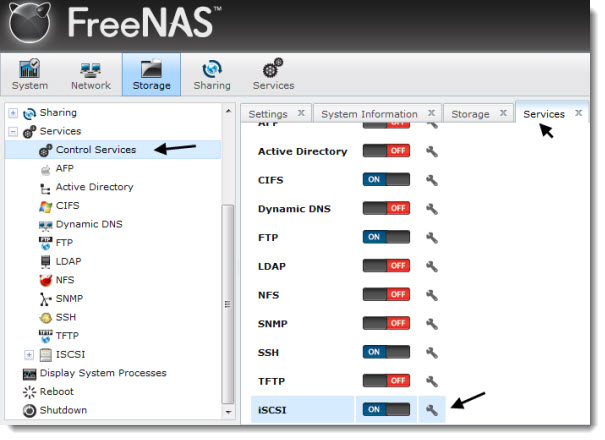
Task: Select the SNMP tree icon
Action: pyautogui.click(x=46, y=299)
